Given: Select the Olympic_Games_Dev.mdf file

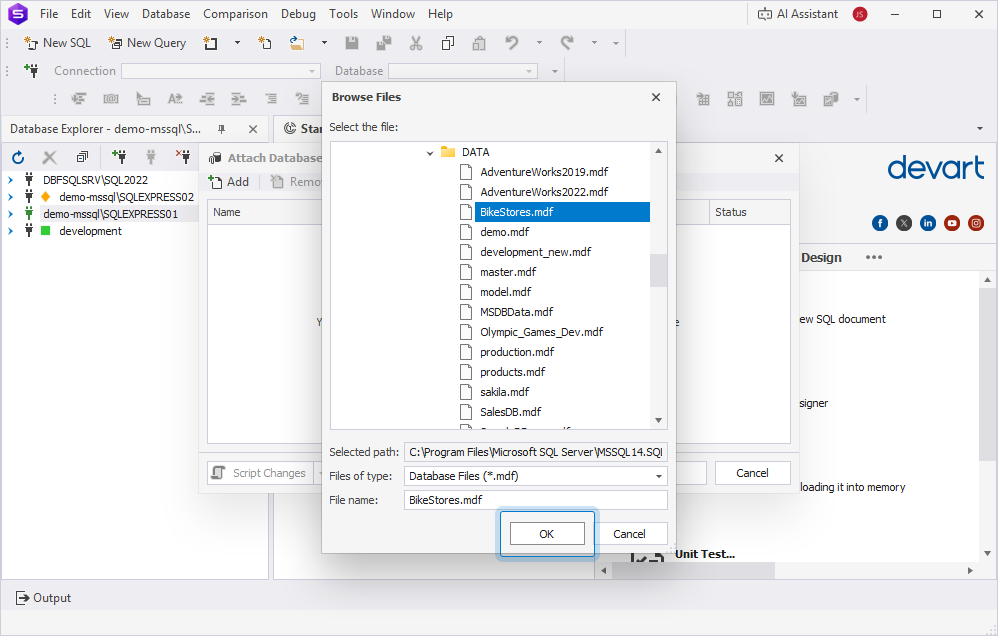Looking at the screenshot, I should [x=541, y=332].
